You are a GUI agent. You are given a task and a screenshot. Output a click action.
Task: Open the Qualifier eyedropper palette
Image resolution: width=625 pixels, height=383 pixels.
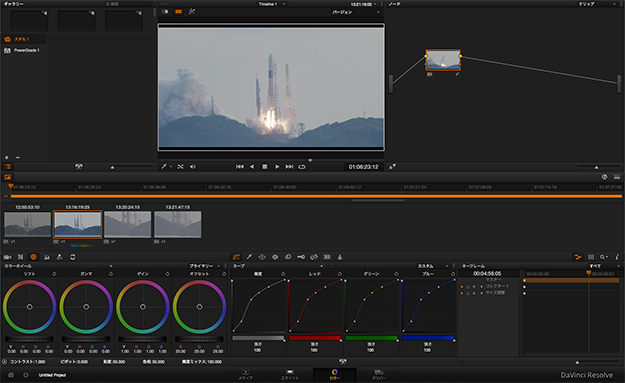tap(249, 257)
